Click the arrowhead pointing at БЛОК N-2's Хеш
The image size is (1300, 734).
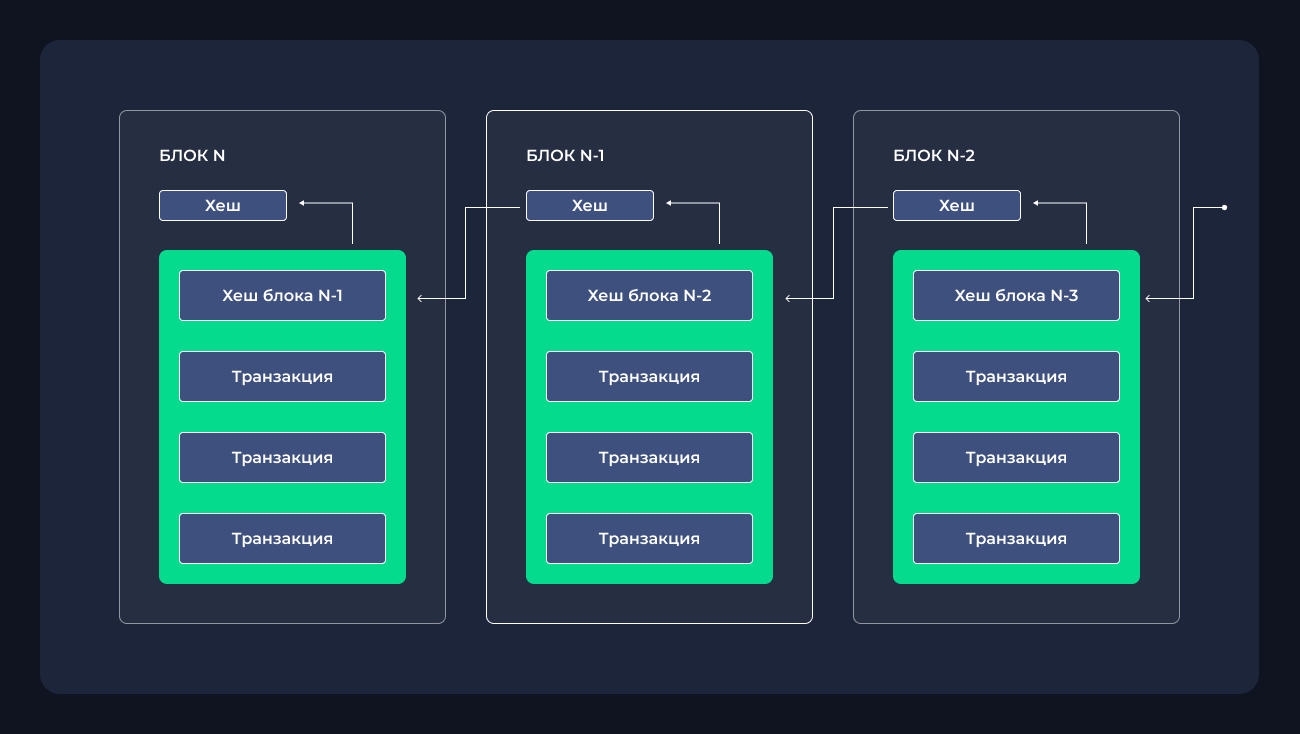1036,203
